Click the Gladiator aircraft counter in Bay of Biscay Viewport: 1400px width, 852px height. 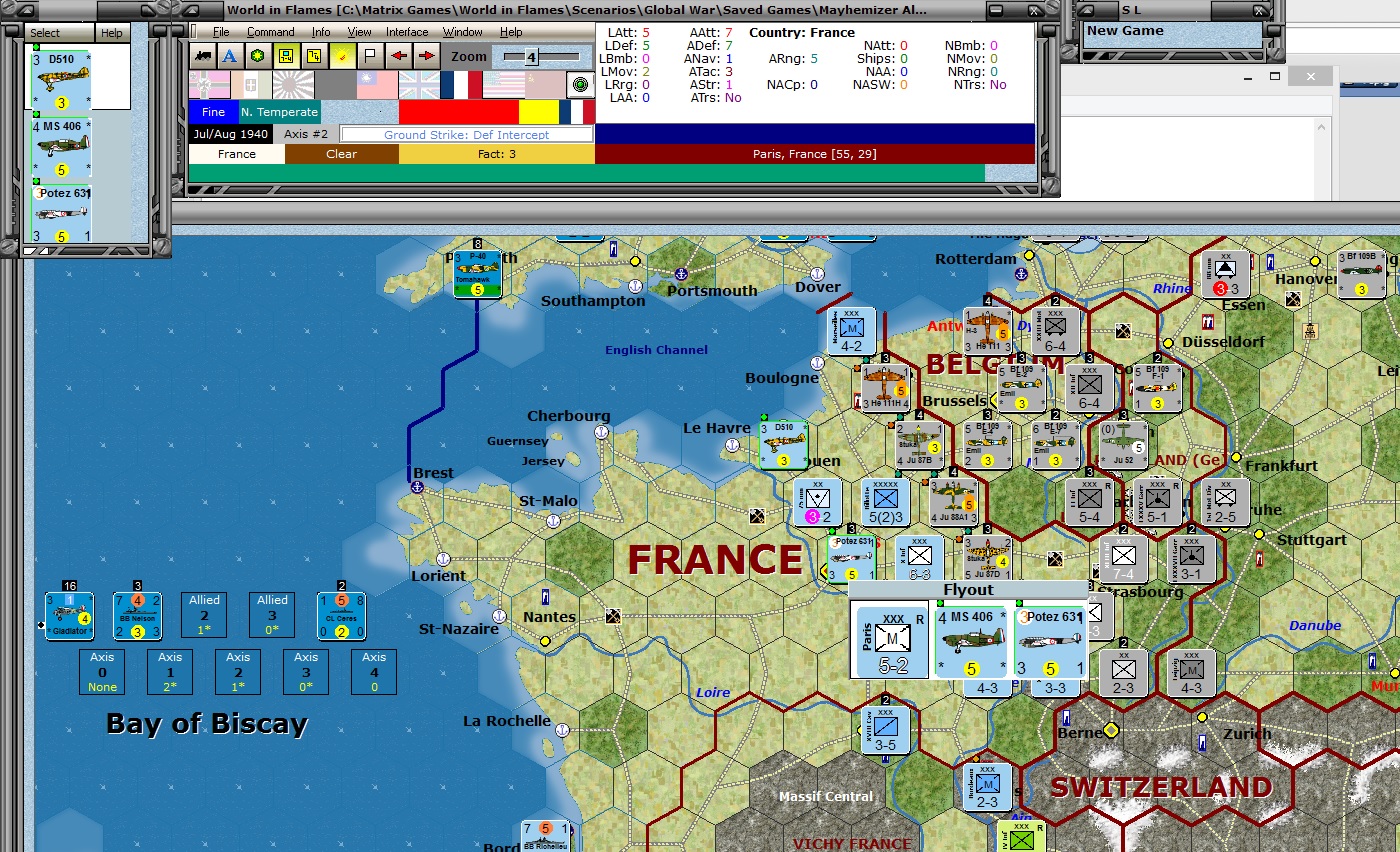pyautogui.click(x=69, y=617)
